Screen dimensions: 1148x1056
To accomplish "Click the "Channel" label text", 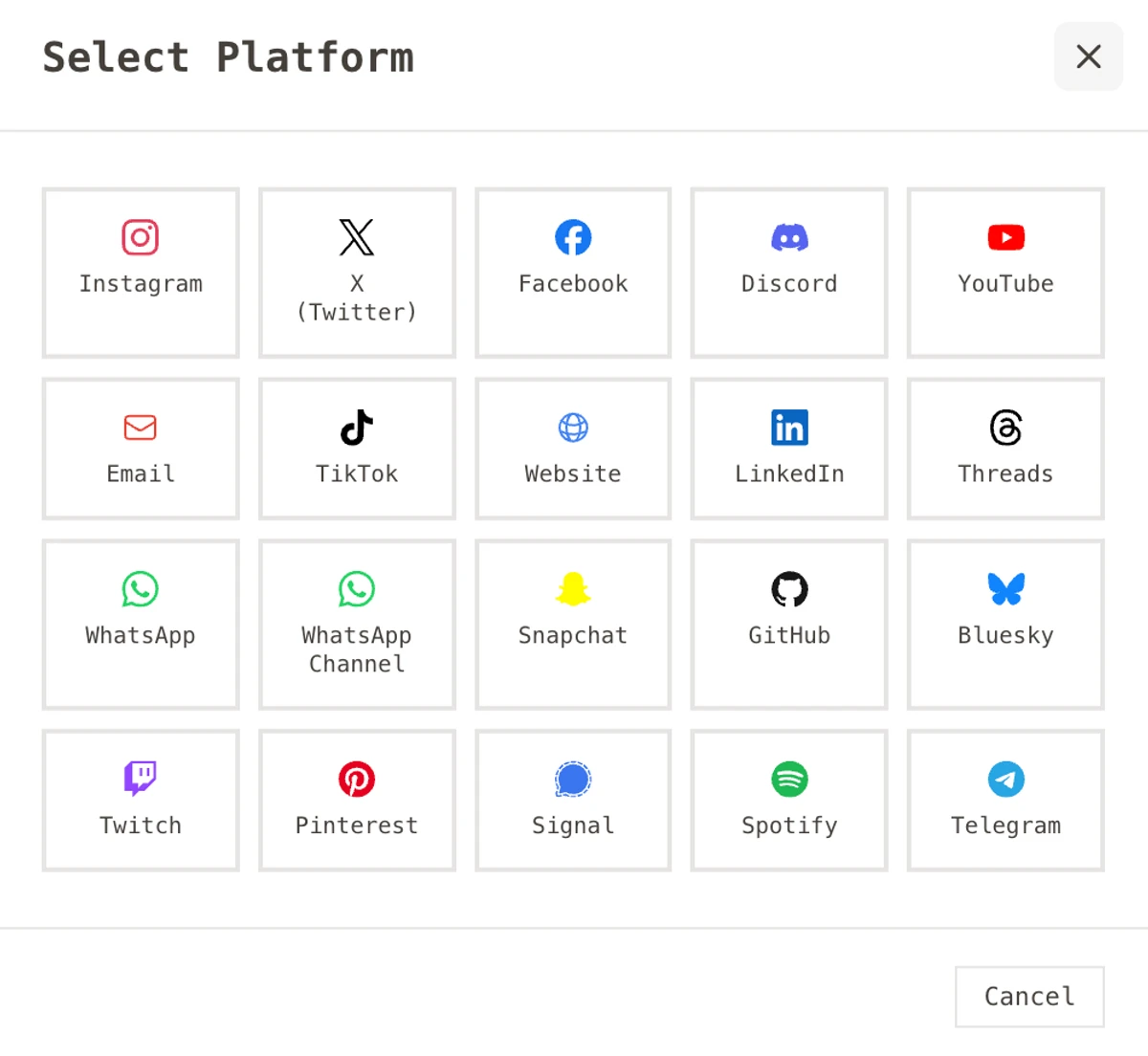I will [357, 664].
